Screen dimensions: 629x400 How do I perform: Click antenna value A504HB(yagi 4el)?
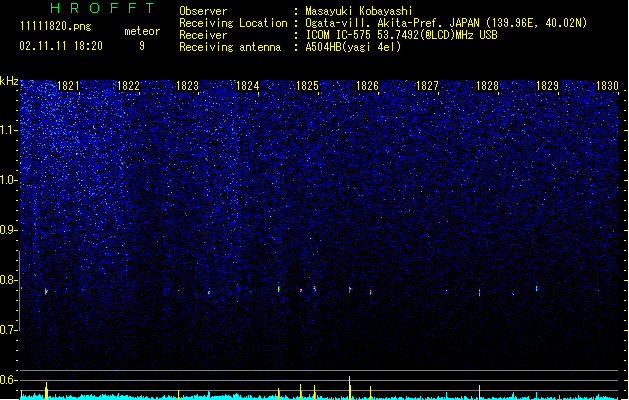pos(353,47)
